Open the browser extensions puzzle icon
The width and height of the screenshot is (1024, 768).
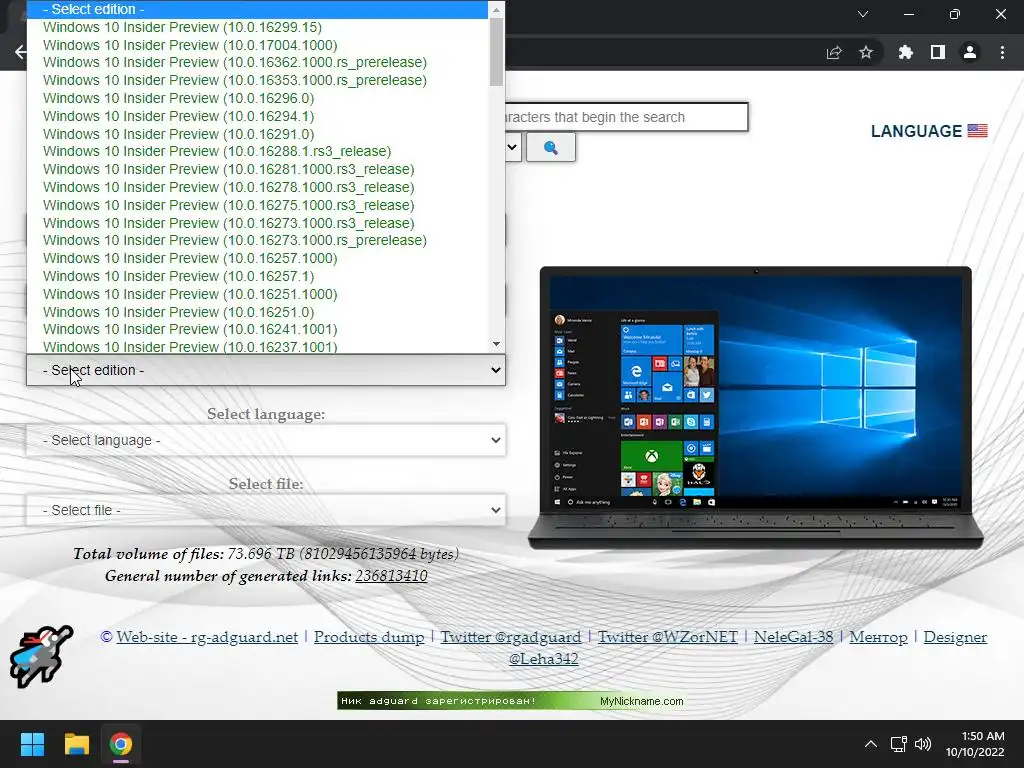905,52
